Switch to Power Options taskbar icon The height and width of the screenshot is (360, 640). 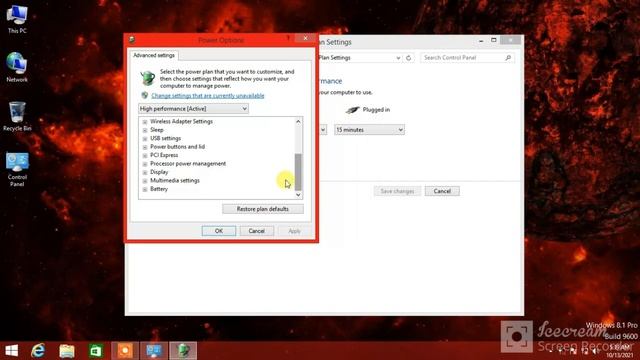point(183,351)
